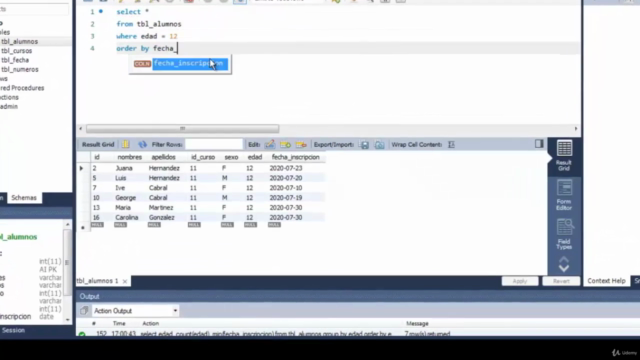640x360 pixels.
Task: Select the tbl_alumnos 1 result tab
Action: click(98, 281)
